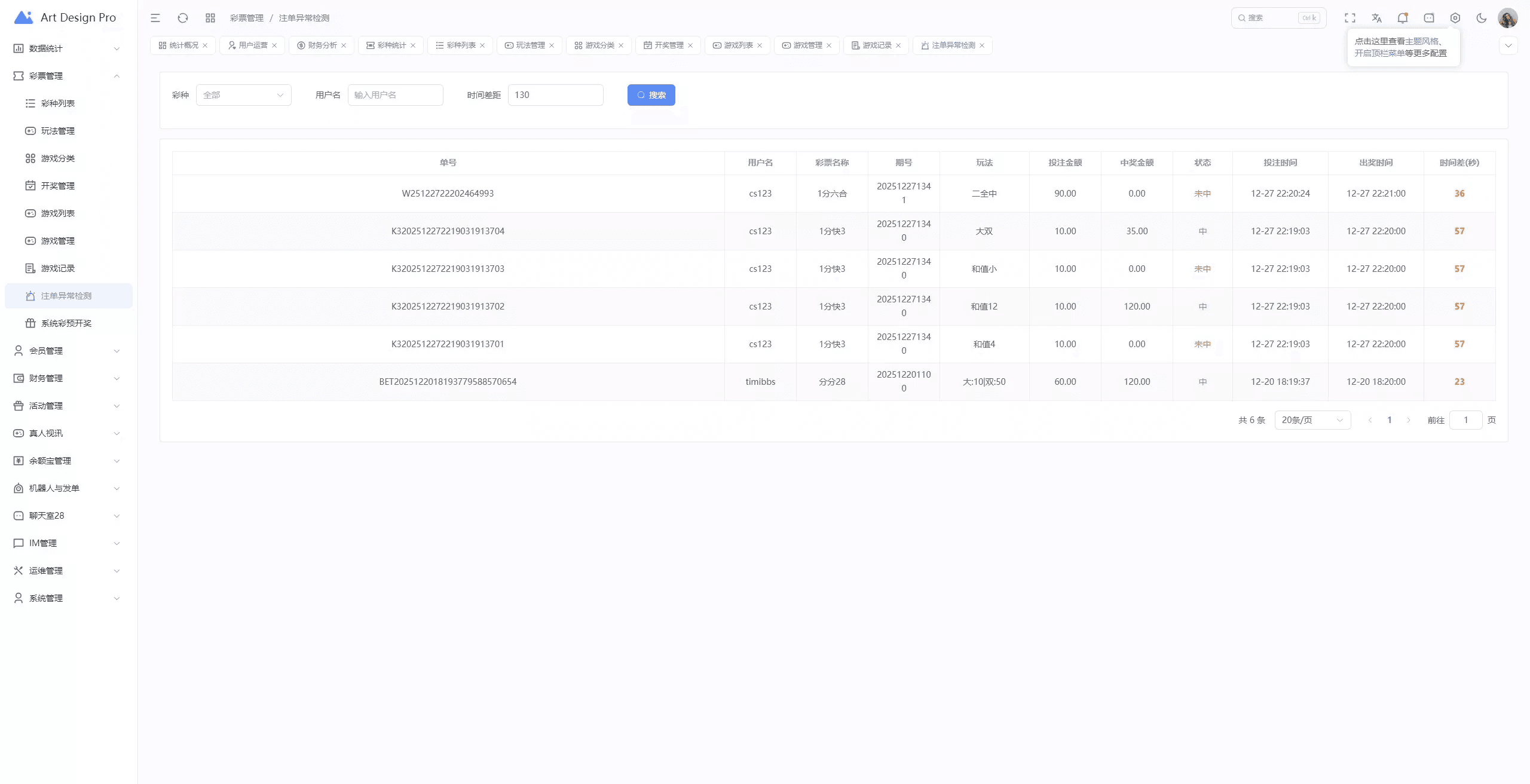This screenshot has height=784, width=1530.
Task: Open 系统彩预开奖 in the sidebar
Action: [66, 323]
